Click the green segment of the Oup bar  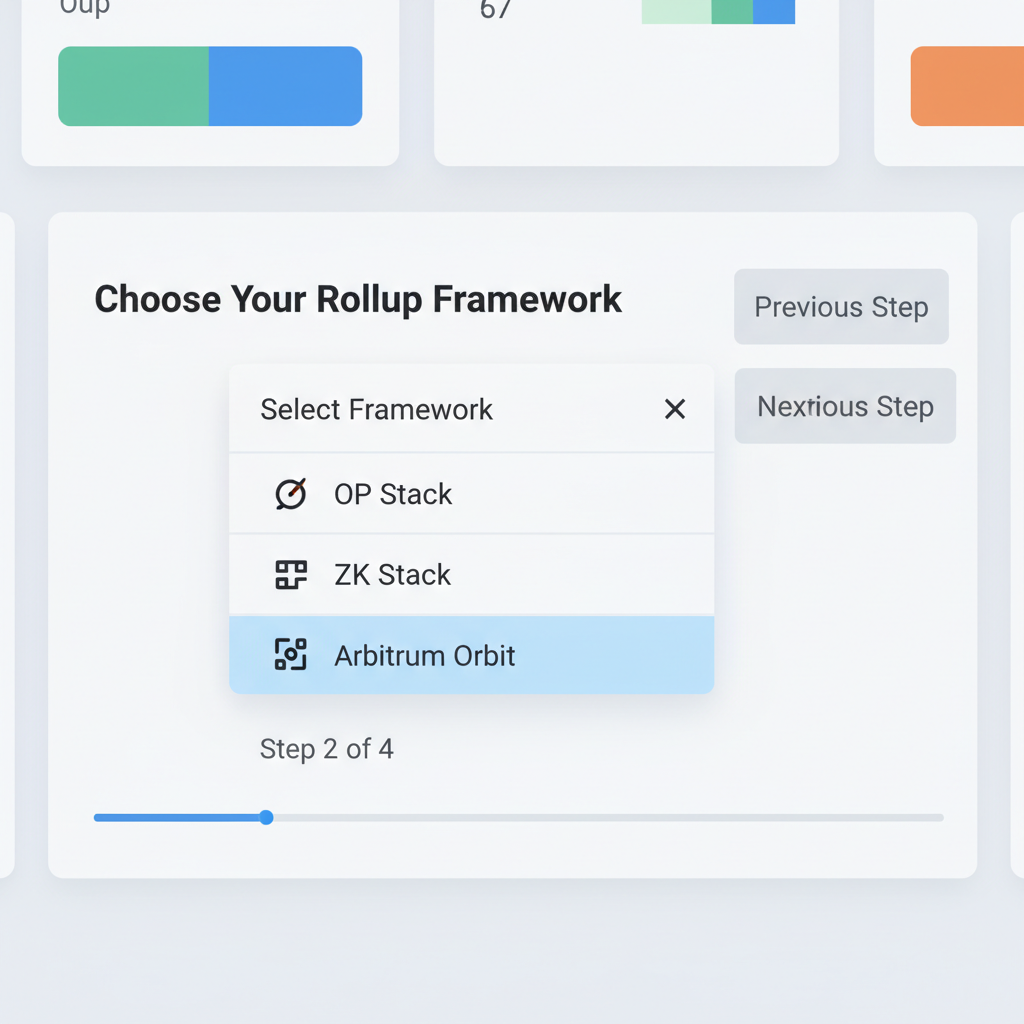point(133,85)
